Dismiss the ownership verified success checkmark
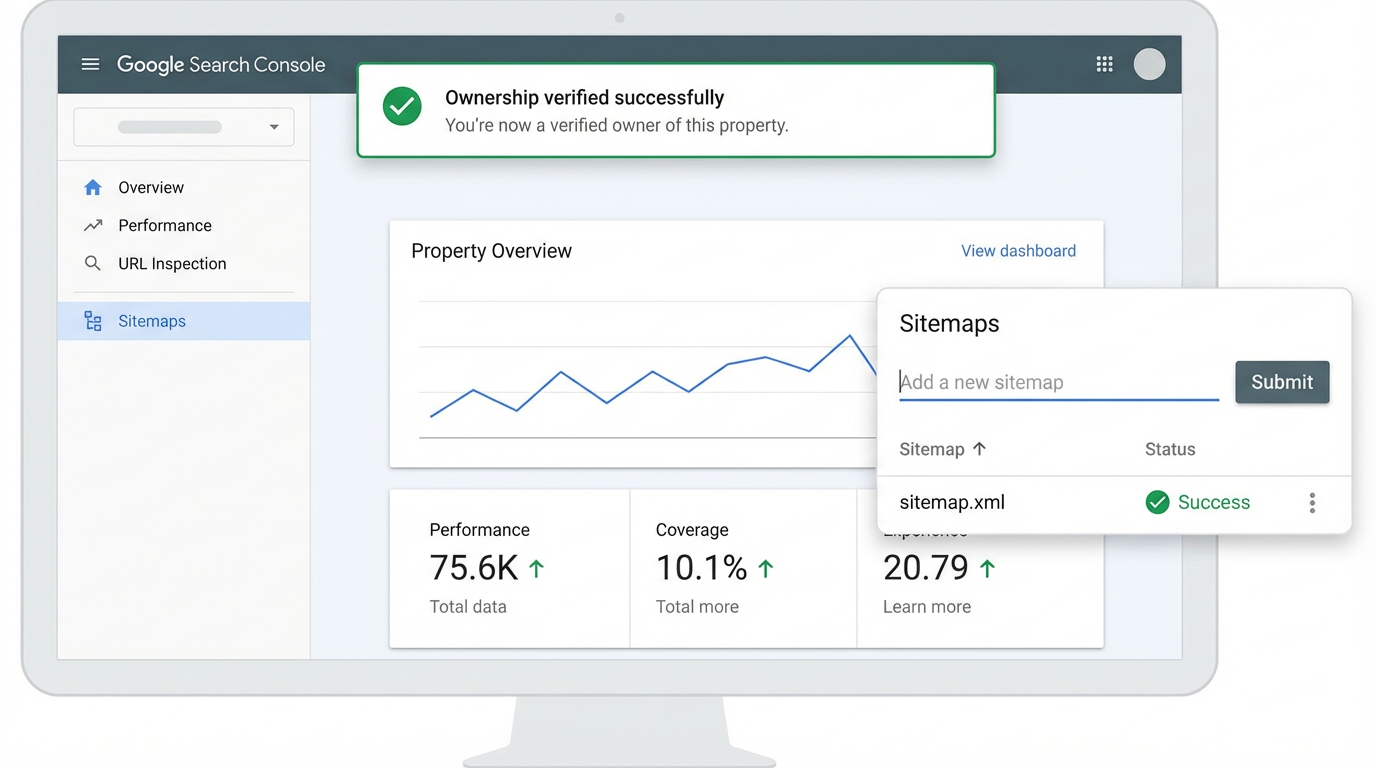The width and height of the screenshot is (1376, 768). pos(401,105)
